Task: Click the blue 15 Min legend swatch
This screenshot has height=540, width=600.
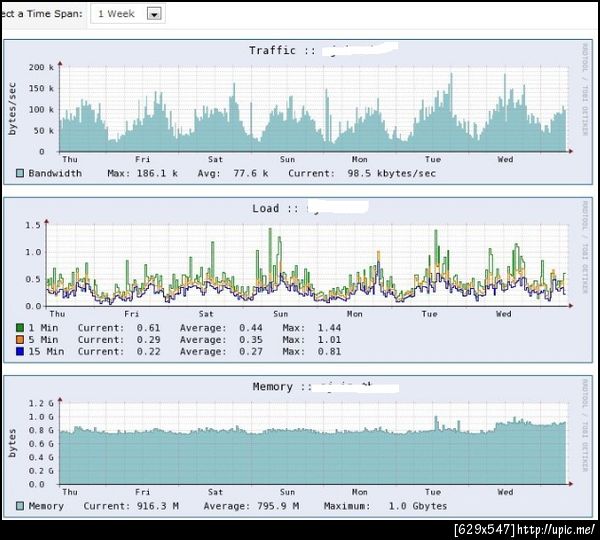Action: 20,351
